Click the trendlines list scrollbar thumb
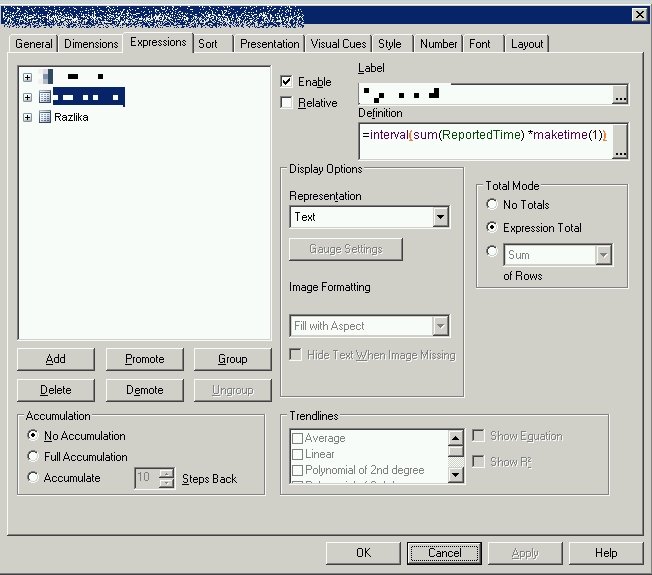 [456, 451]
